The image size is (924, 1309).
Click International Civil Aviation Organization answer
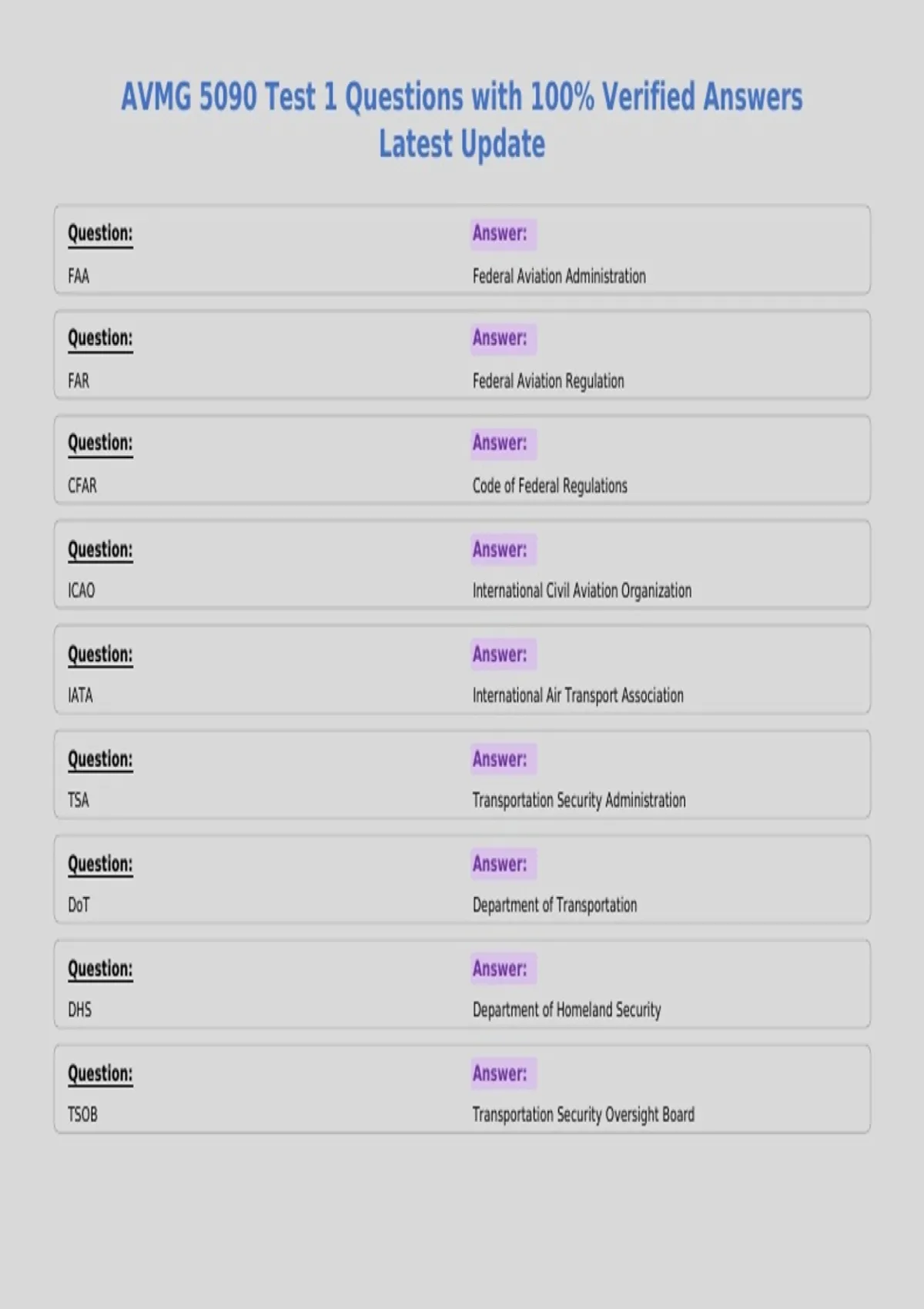coord(582,591)
